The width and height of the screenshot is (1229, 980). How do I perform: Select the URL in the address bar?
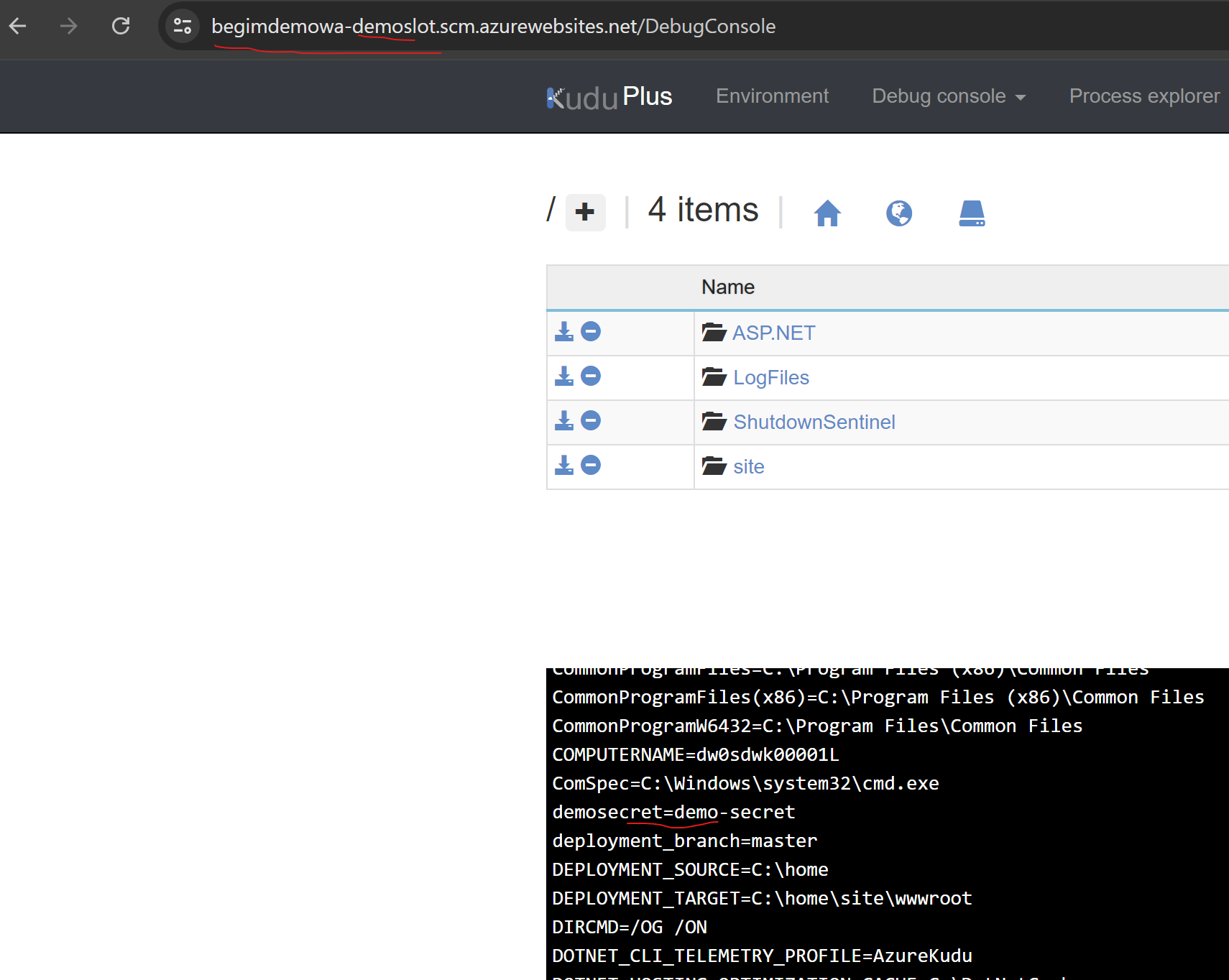[493, 27]
